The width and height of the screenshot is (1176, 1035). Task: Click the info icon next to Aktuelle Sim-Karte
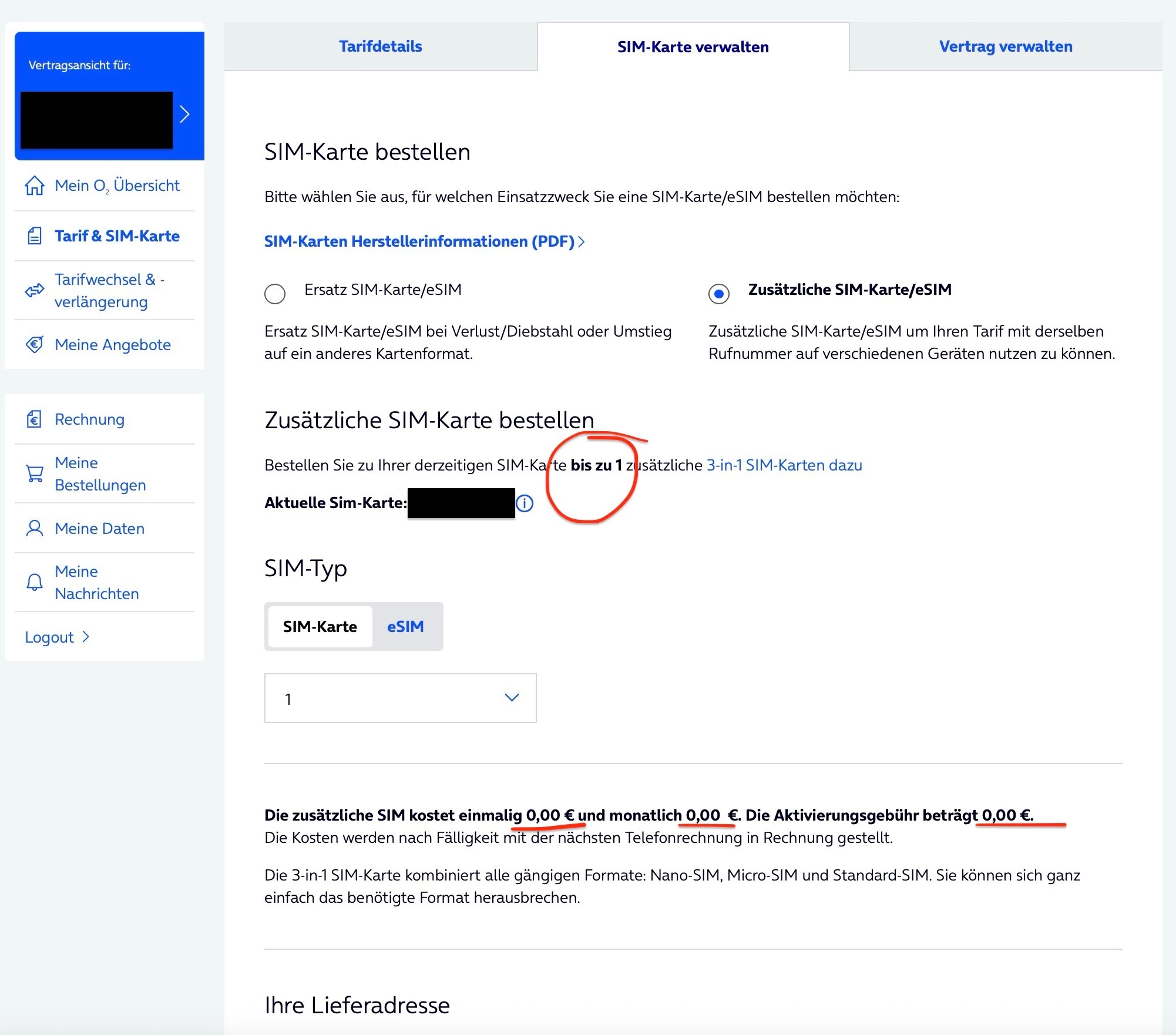coord(525,503)
